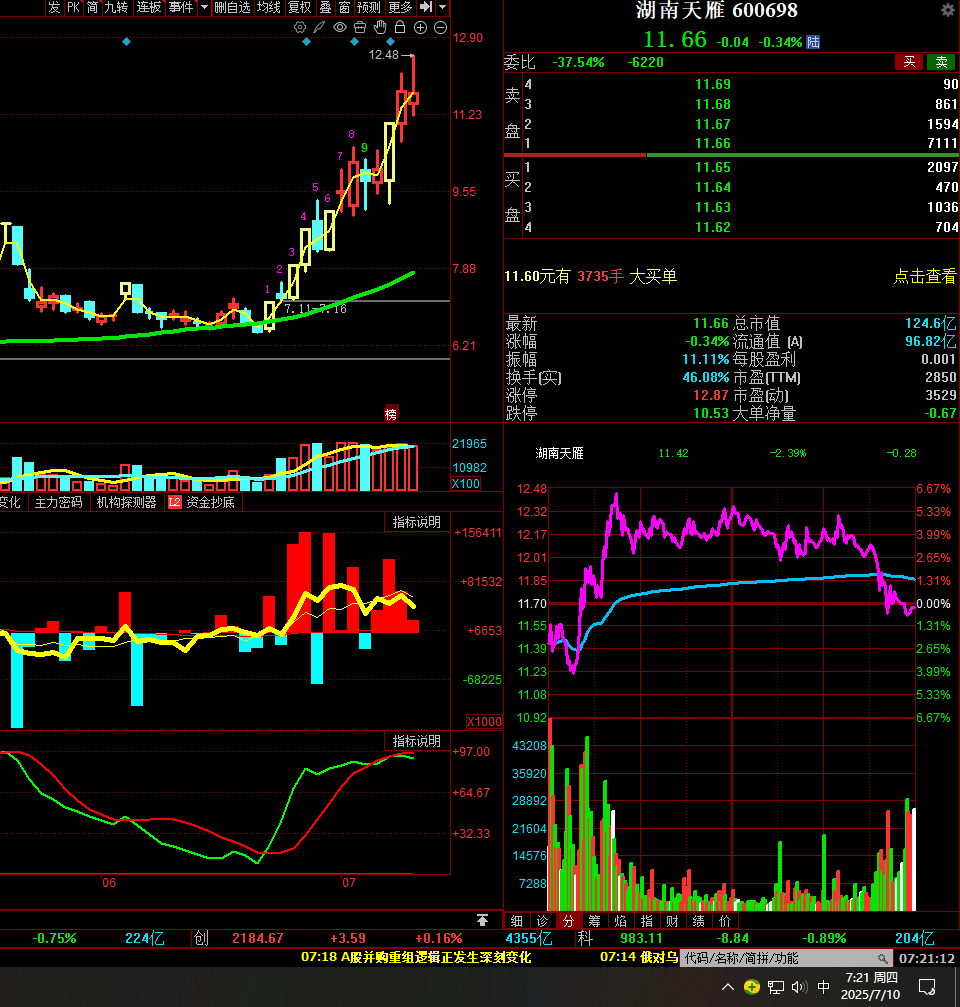Open the 更多 more menu
960x1007 pixels.
tap(400, 7)
